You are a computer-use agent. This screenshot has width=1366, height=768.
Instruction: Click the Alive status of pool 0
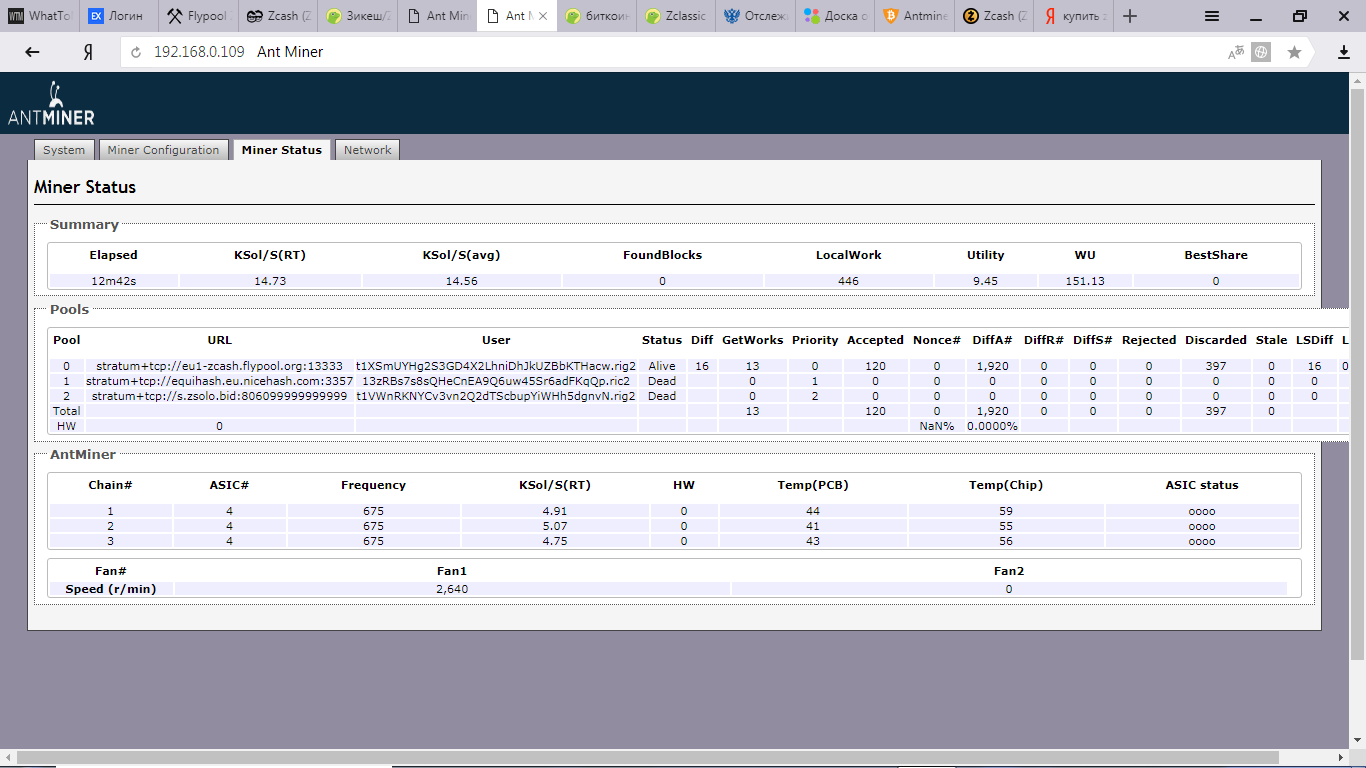coord(662,366)
